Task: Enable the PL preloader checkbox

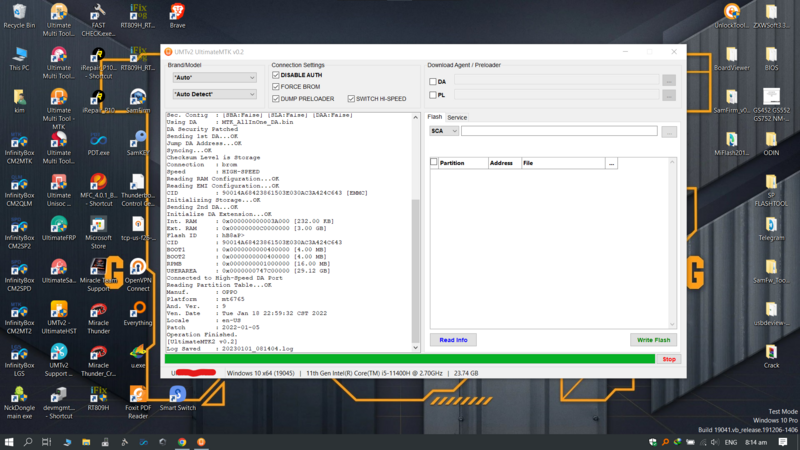Action: pos(433,95)
